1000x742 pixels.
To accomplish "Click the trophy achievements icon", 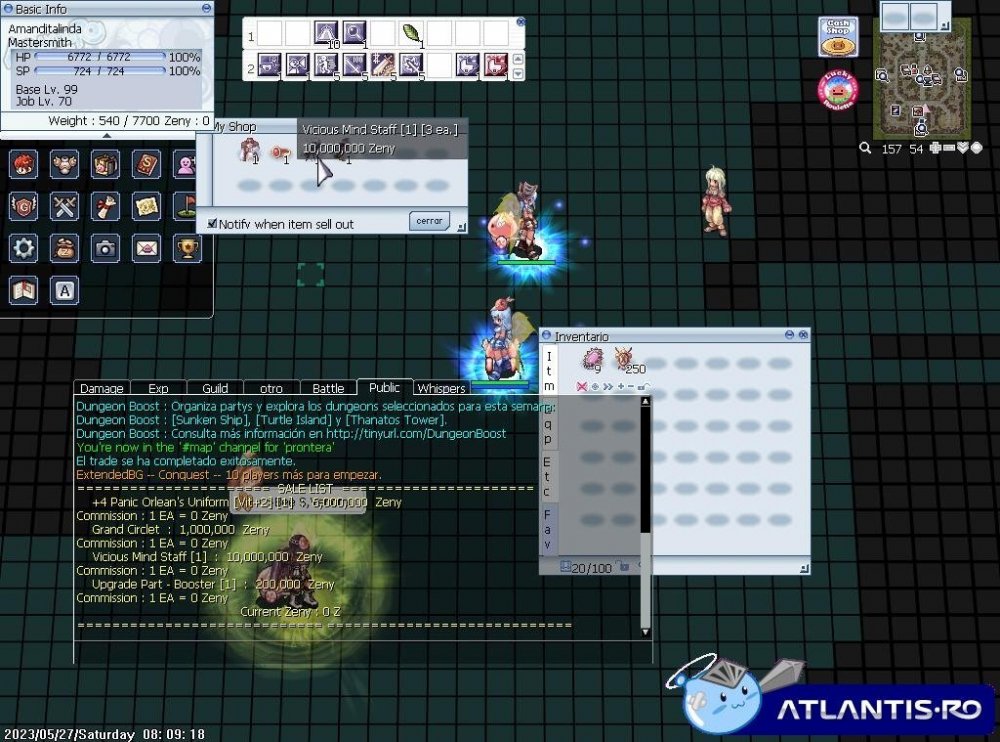I will [x=187, y=247].
